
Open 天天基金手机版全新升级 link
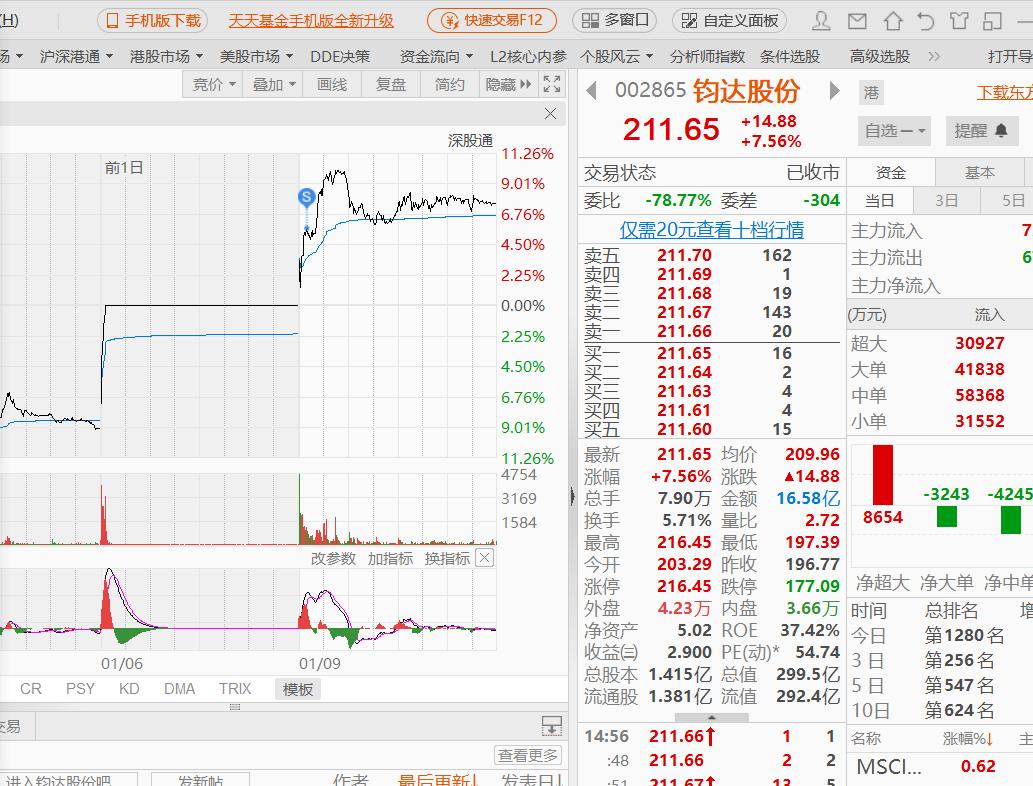[x=311, y=21]
